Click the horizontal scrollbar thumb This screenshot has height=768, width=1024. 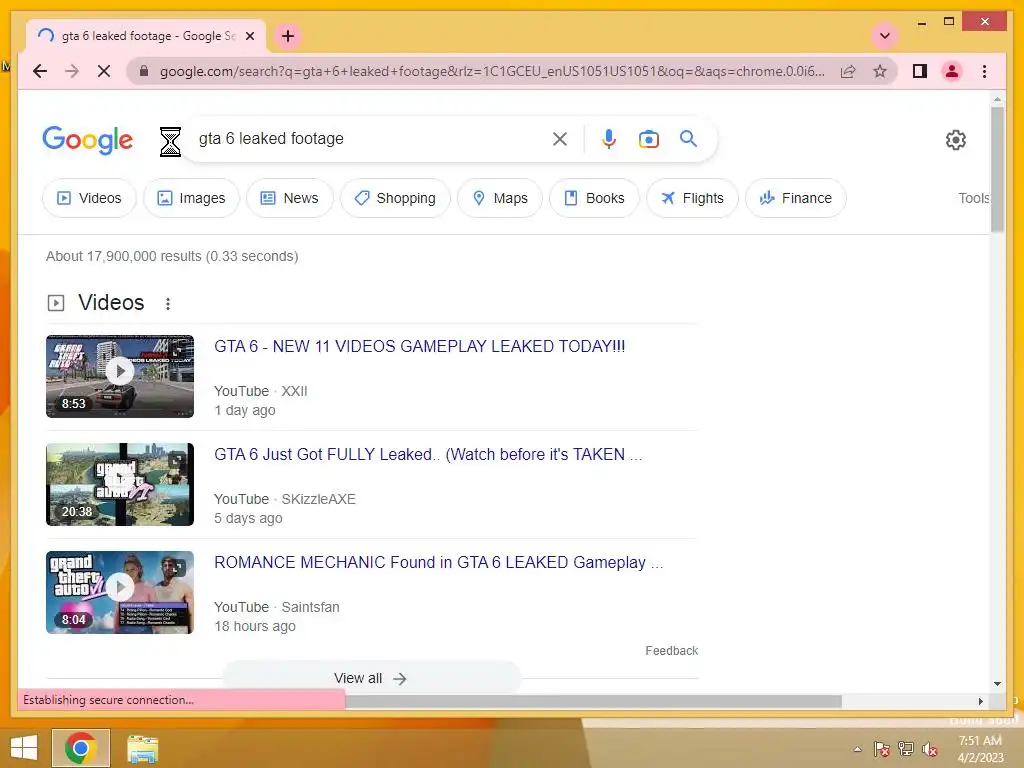[x=593, y=701]
